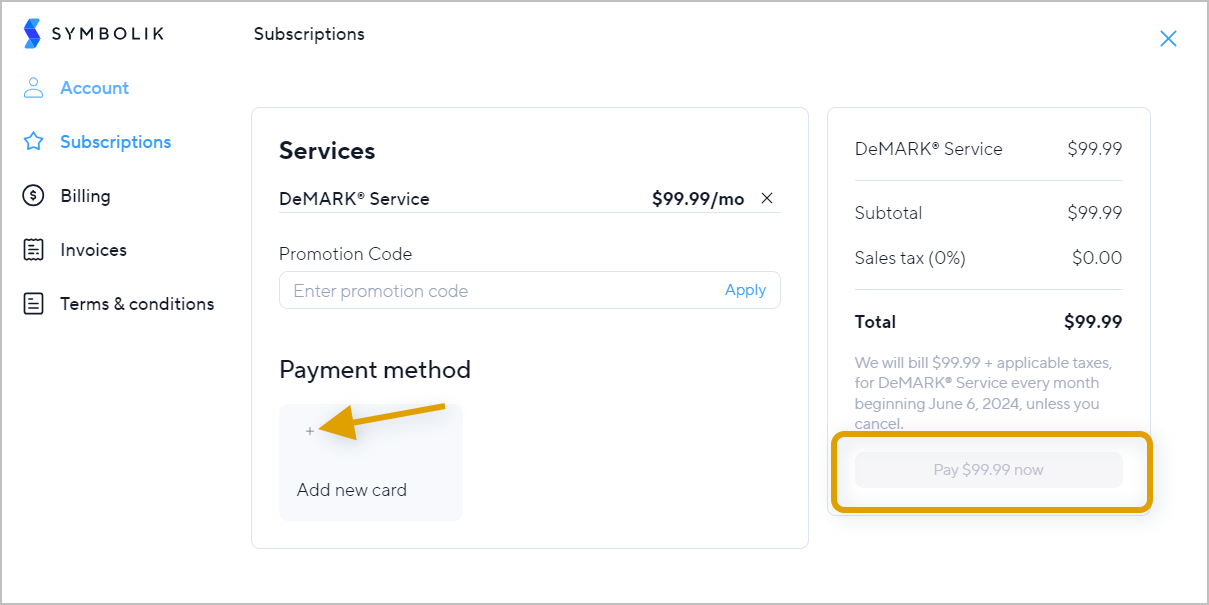Screen dimensions: 1209x605
Task: Click the Billing dollar icon
Action: pos(33,196)
